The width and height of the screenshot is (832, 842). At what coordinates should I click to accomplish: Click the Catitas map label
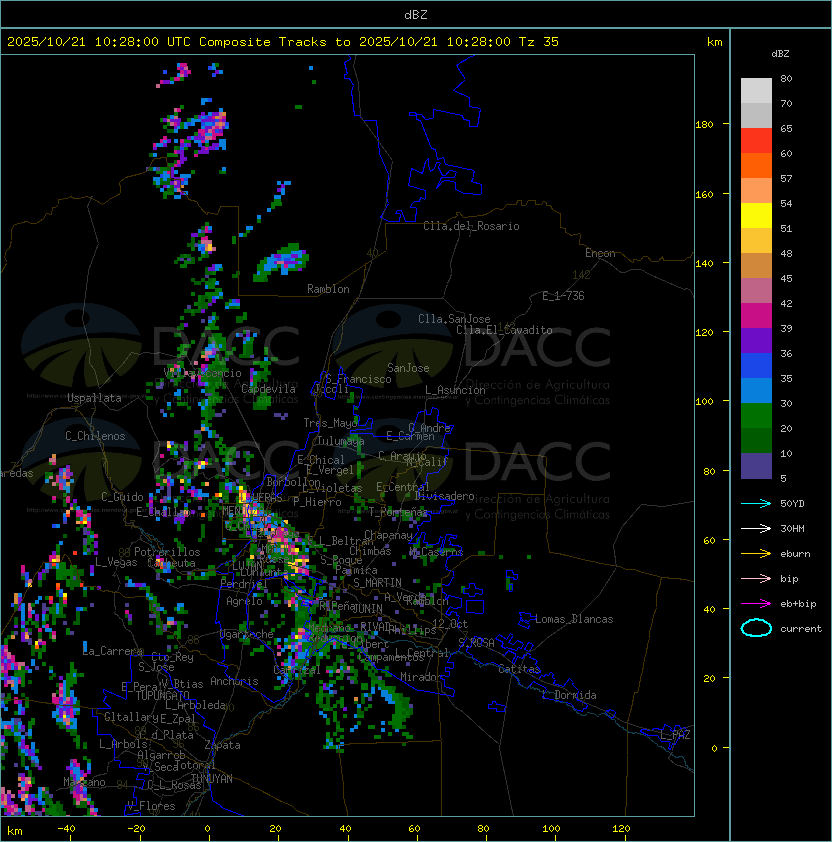(x=519, y=669)
